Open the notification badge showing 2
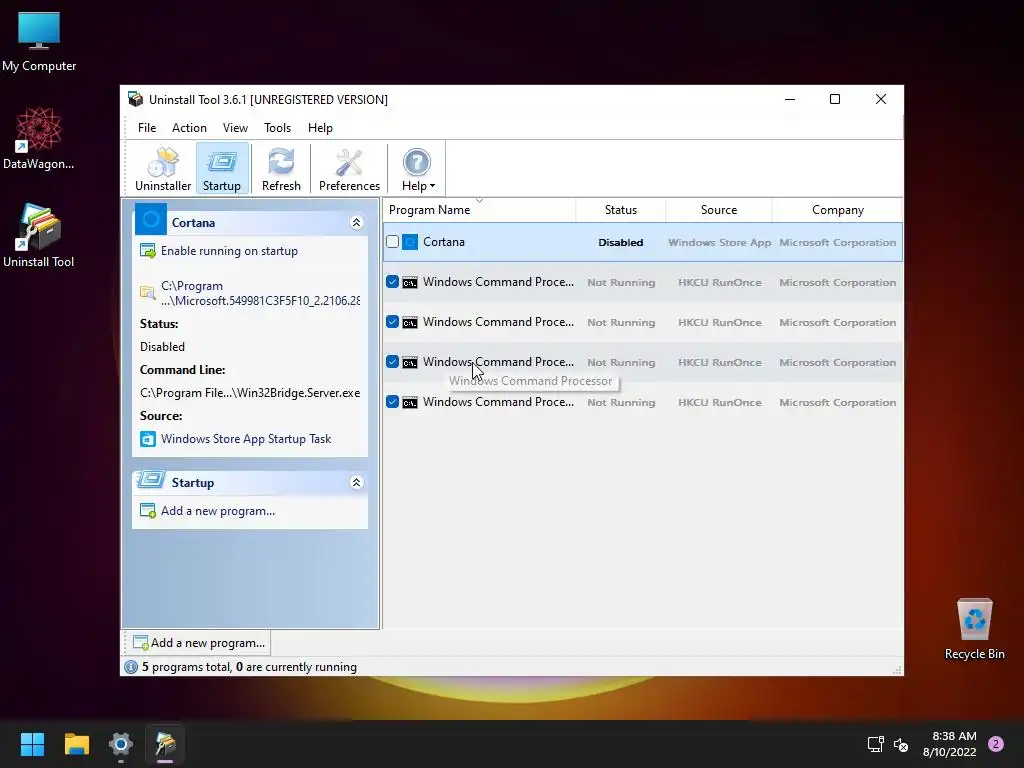 996,744
